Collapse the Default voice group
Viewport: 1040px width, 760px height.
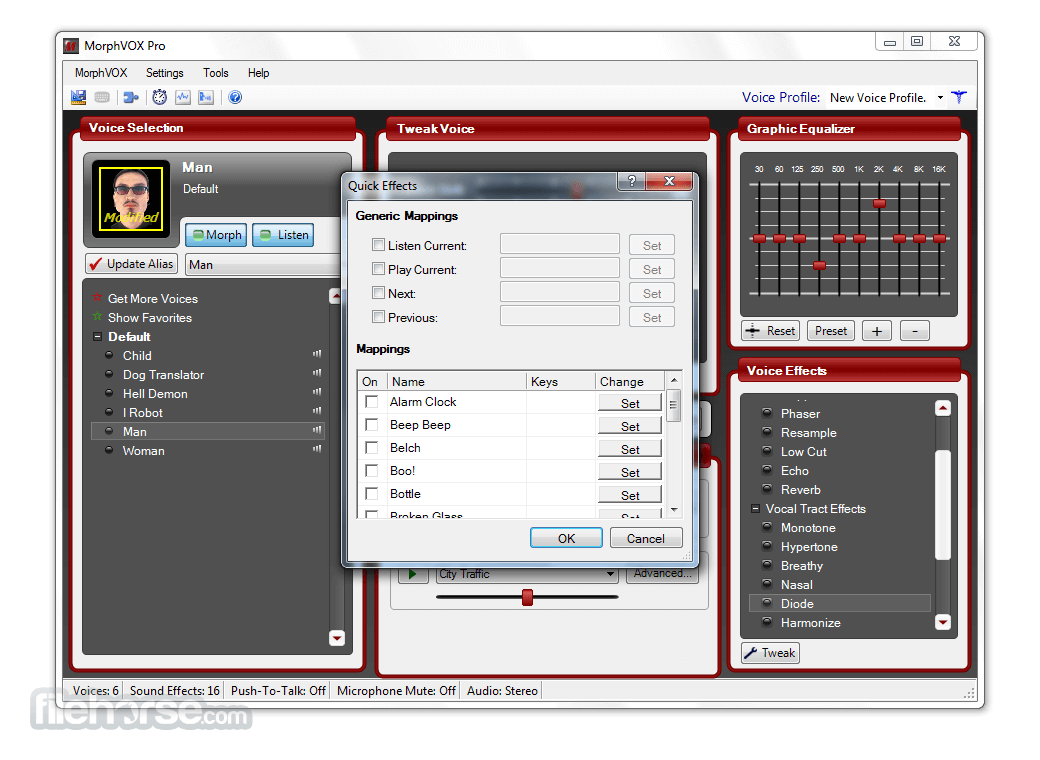pyautogui.click(x=98, y=336)
